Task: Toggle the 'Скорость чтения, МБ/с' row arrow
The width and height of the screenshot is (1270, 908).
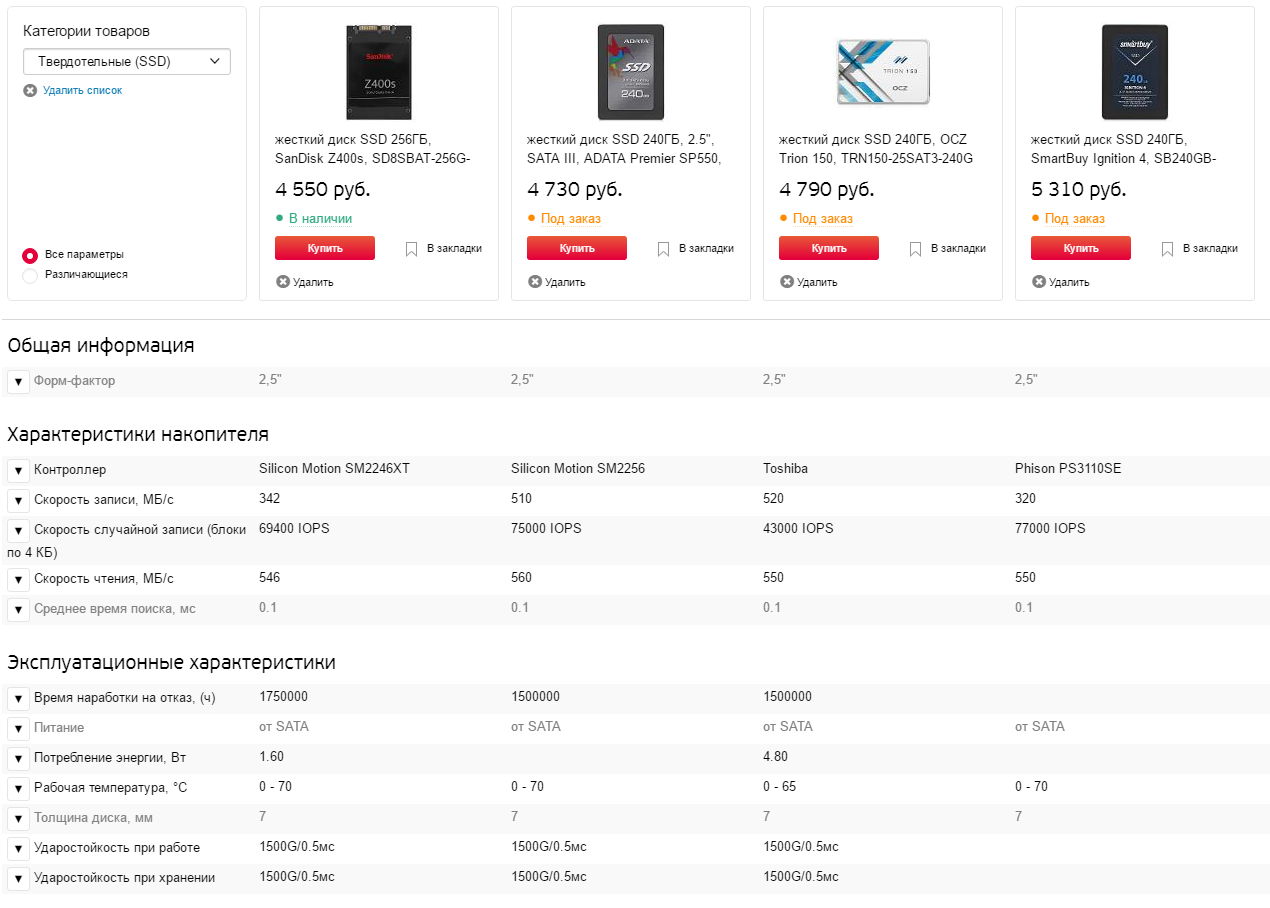Action: (18, 580)
